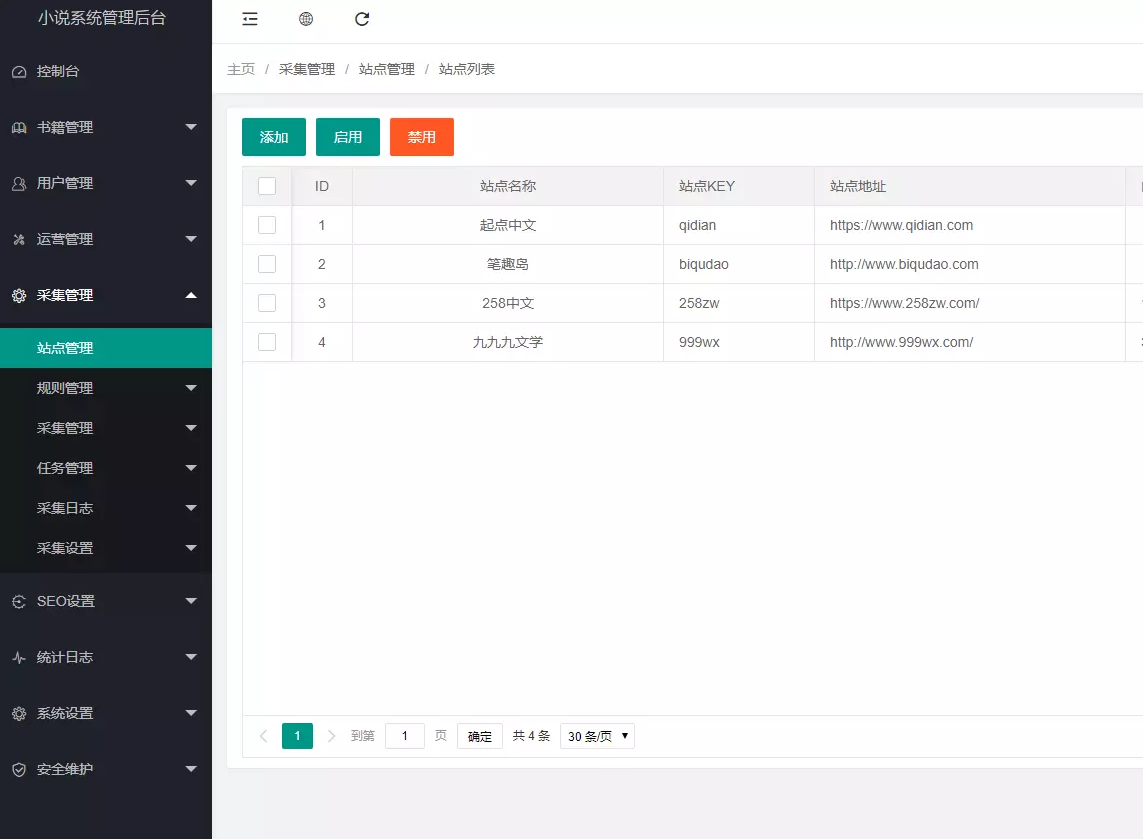Open 采集日志 submenu item

click(x=106, y=508)
